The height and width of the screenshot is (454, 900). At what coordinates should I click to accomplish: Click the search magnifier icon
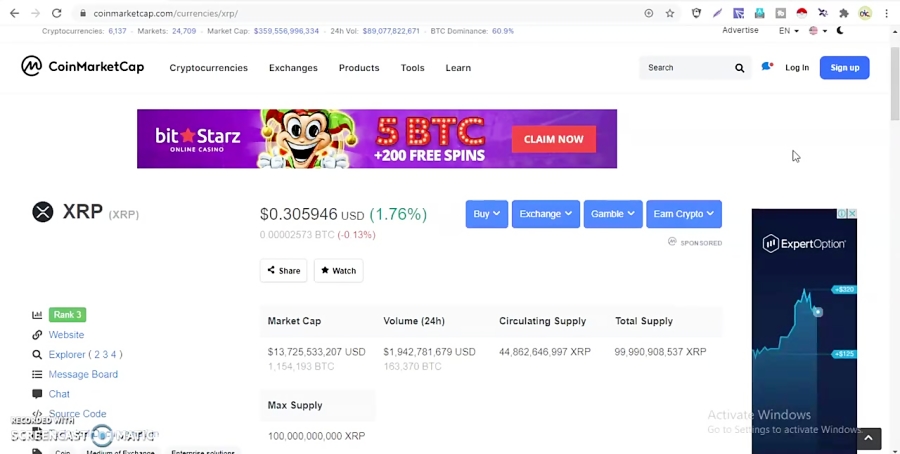click(739, 68)
